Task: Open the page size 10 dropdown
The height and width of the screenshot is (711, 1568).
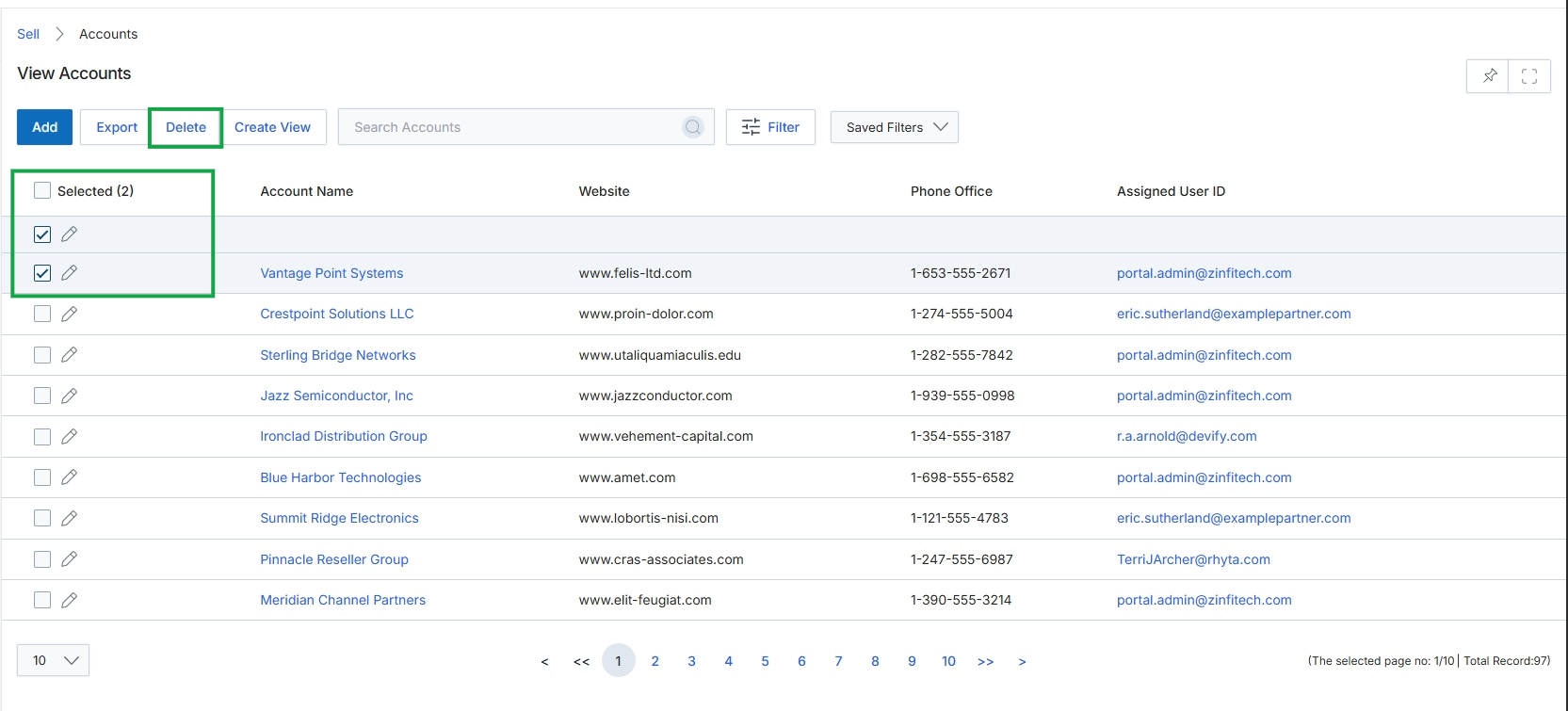Action: 53,660
